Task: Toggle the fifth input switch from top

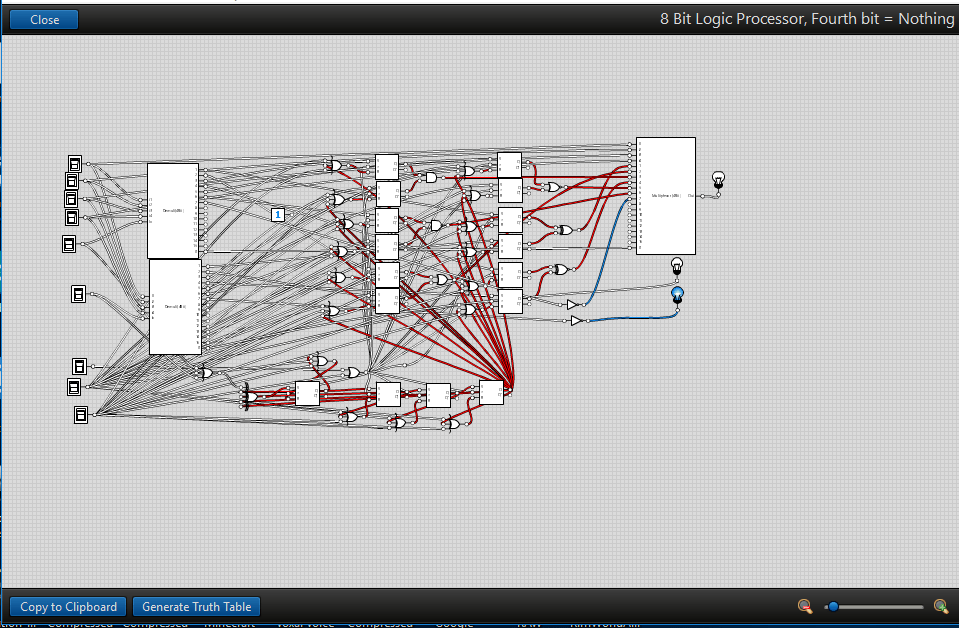Action: point(69,243)
